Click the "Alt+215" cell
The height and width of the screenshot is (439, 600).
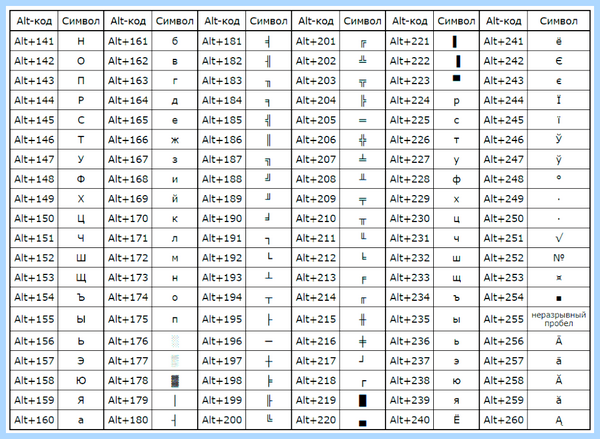316,319
